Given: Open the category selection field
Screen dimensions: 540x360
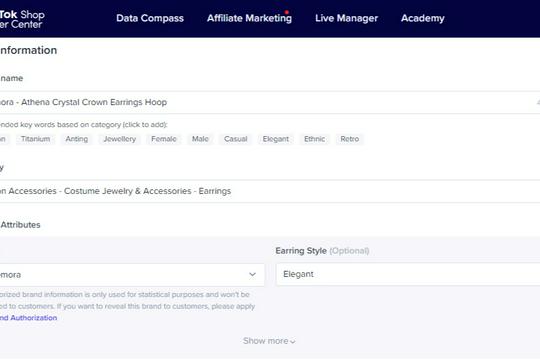Looking at the screenshot, I should tap(270, 191).
